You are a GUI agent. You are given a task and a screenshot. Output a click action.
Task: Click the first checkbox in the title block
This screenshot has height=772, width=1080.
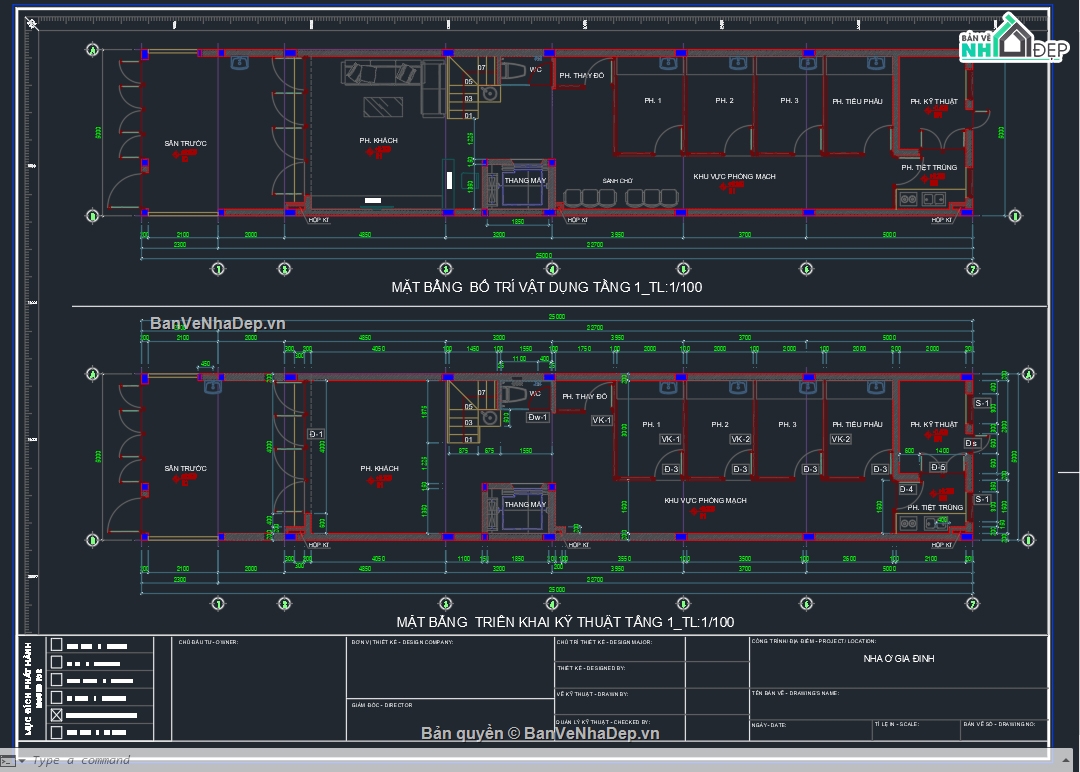[56, 645]
